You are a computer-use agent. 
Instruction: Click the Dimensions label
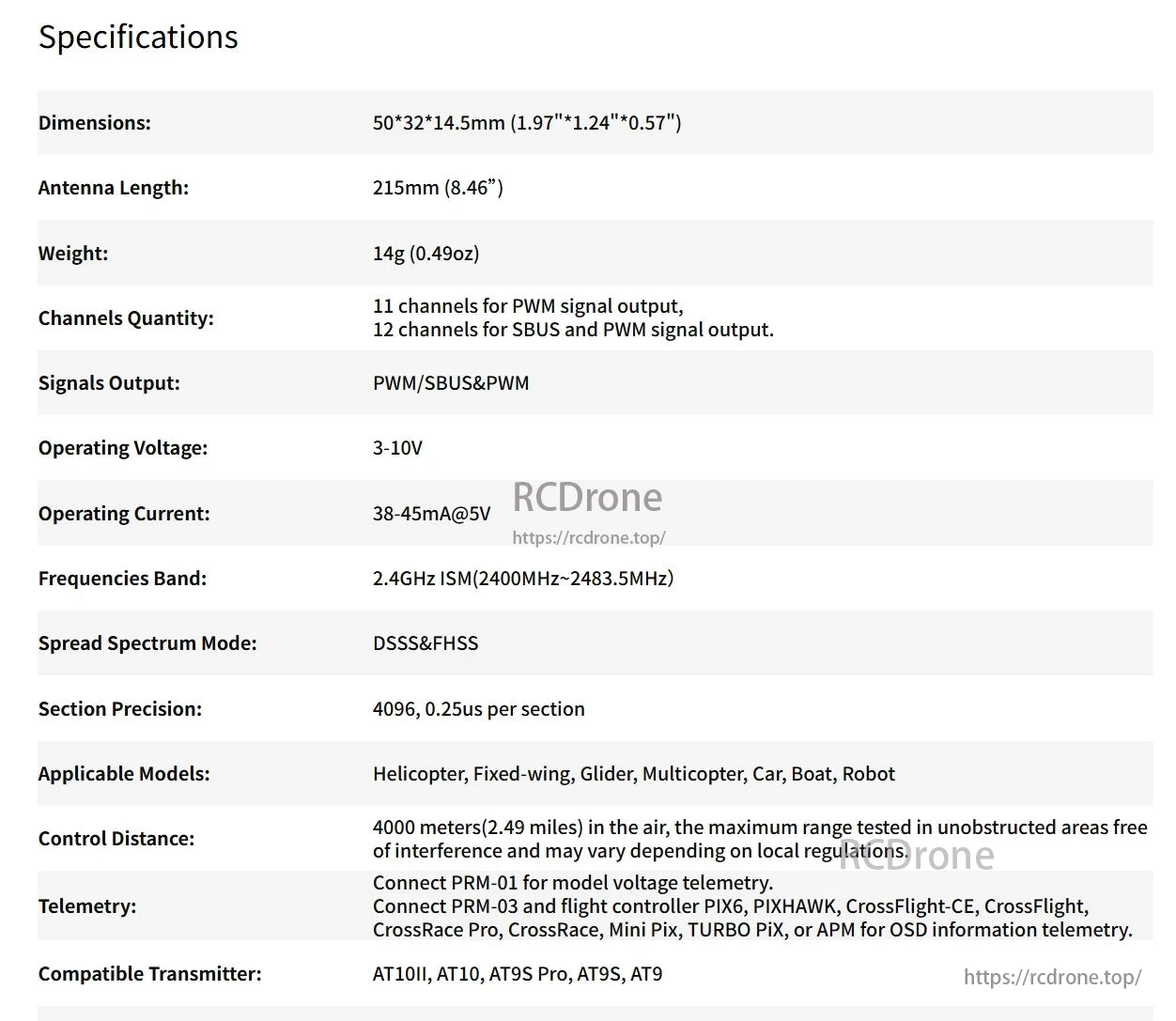point(94,122)
